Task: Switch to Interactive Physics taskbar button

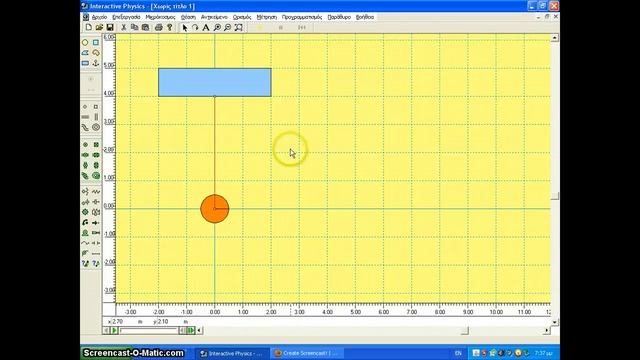Action: (x=232, y=353)
